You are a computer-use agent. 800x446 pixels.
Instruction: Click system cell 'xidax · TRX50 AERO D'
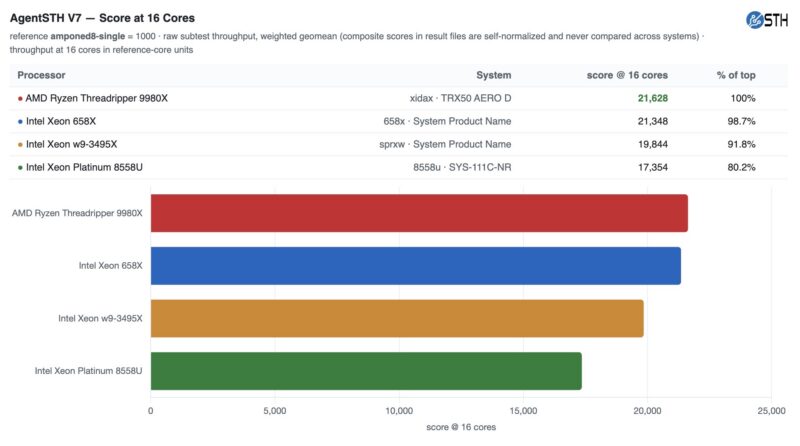pos(460,98)
